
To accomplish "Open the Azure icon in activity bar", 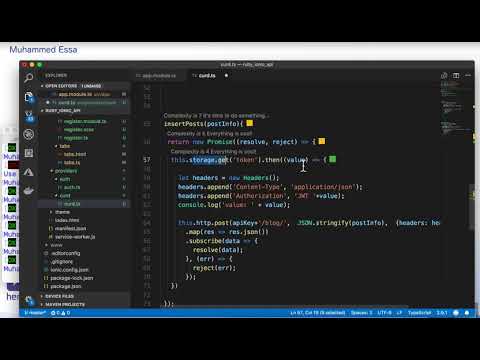I will point(29,172).
